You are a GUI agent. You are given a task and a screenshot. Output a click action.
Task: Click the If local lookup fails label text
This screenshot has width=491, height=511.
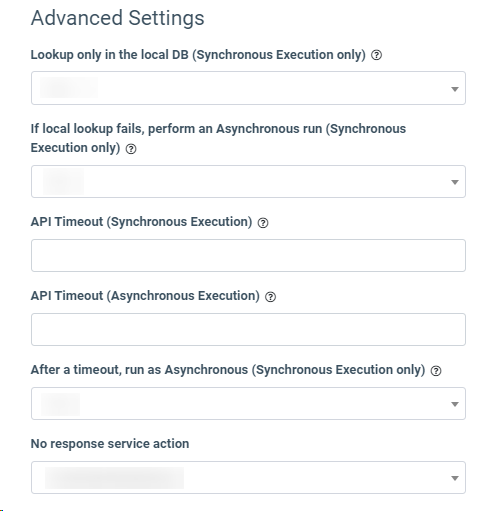coord(218,138)
